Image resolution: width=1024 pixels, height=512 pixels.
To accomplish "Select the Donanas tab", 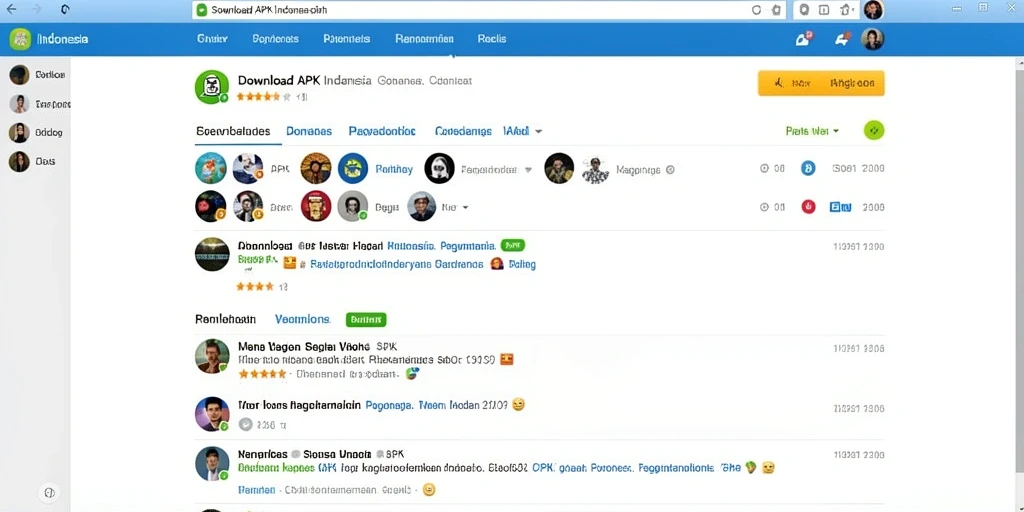I will point(309,131).
